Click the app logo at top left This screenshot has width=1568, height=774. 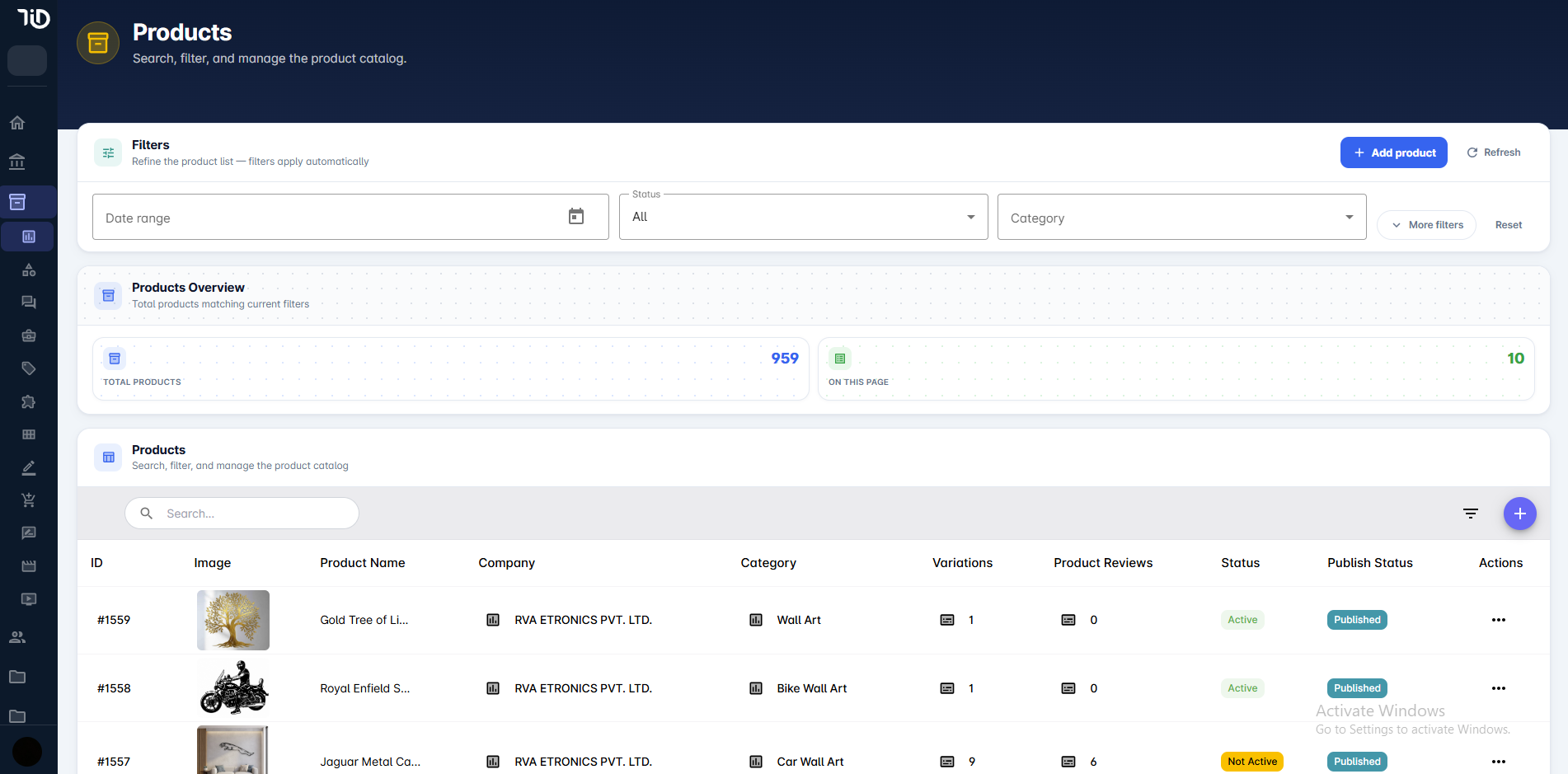(x=33, y=18)
